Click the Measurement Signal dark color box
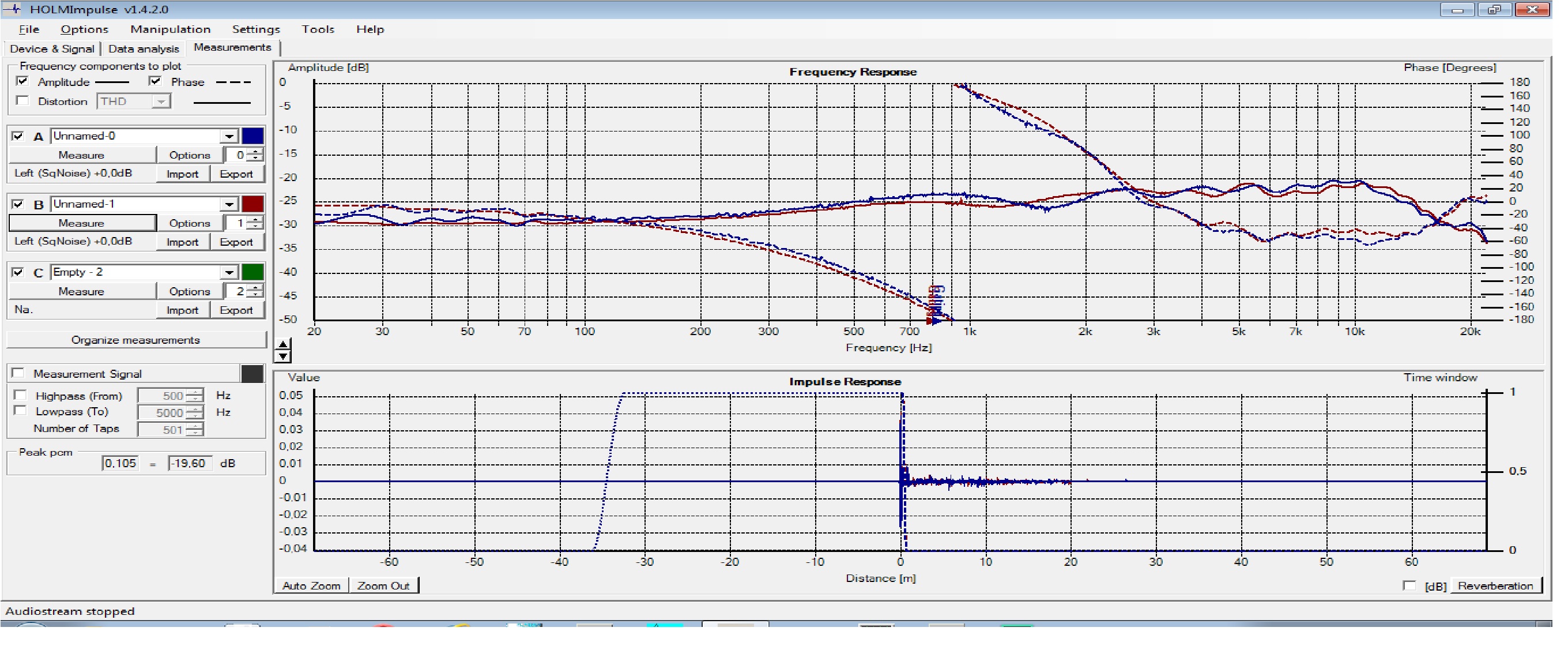This screenshot has height=646, width=1568. (x=252, y=374)
